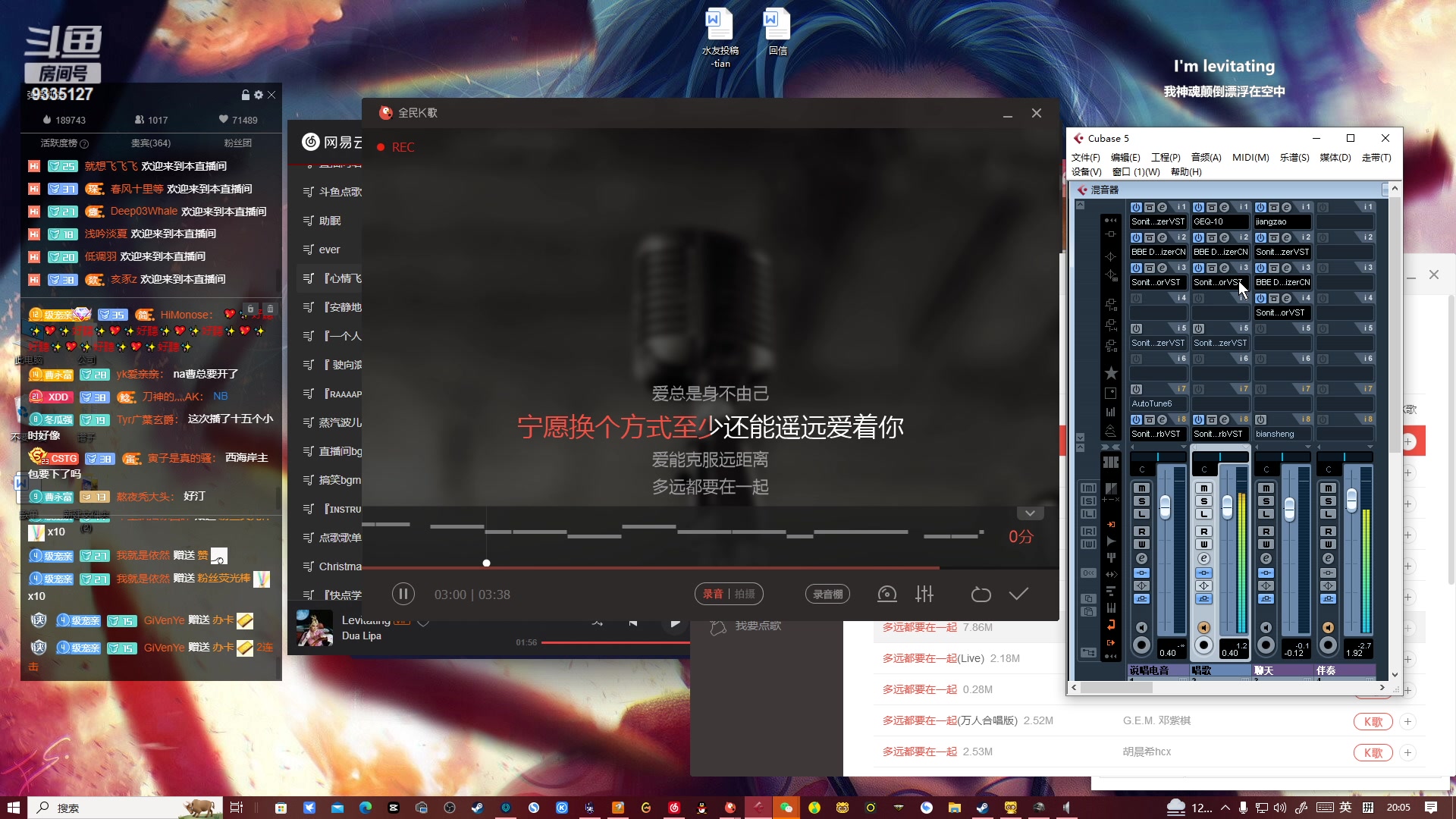Click the Levitating album thumbnail

point(315,628)
